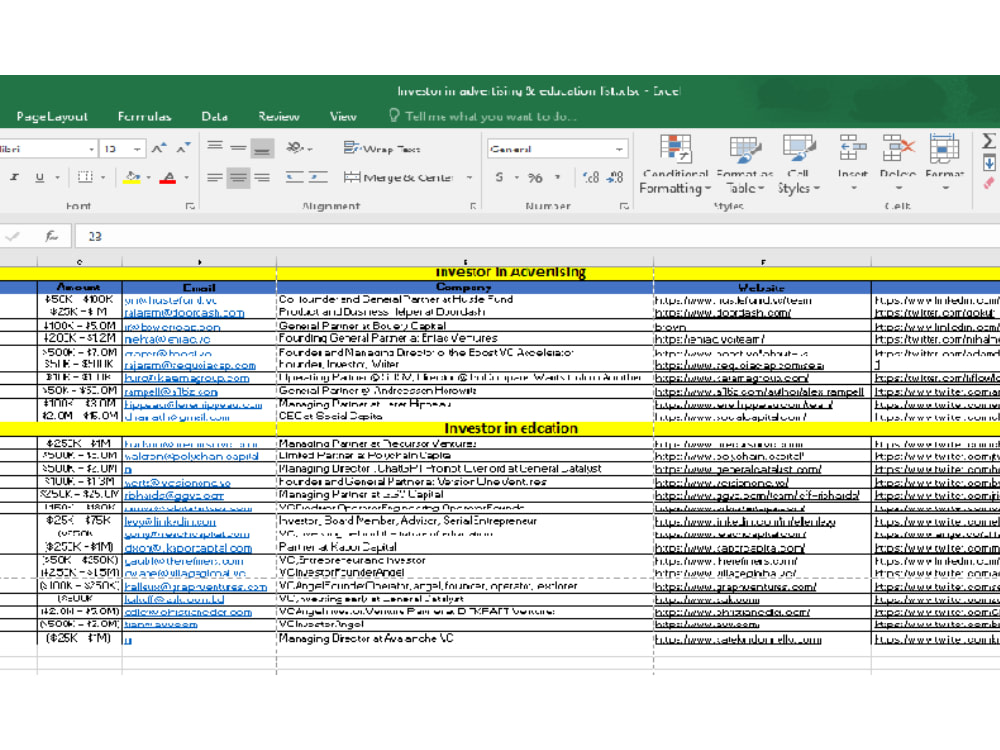Click the Conditional Formatting icon
Viewport: 1000px width, 750px height.
pyautogui.click(x=675, y=149)
